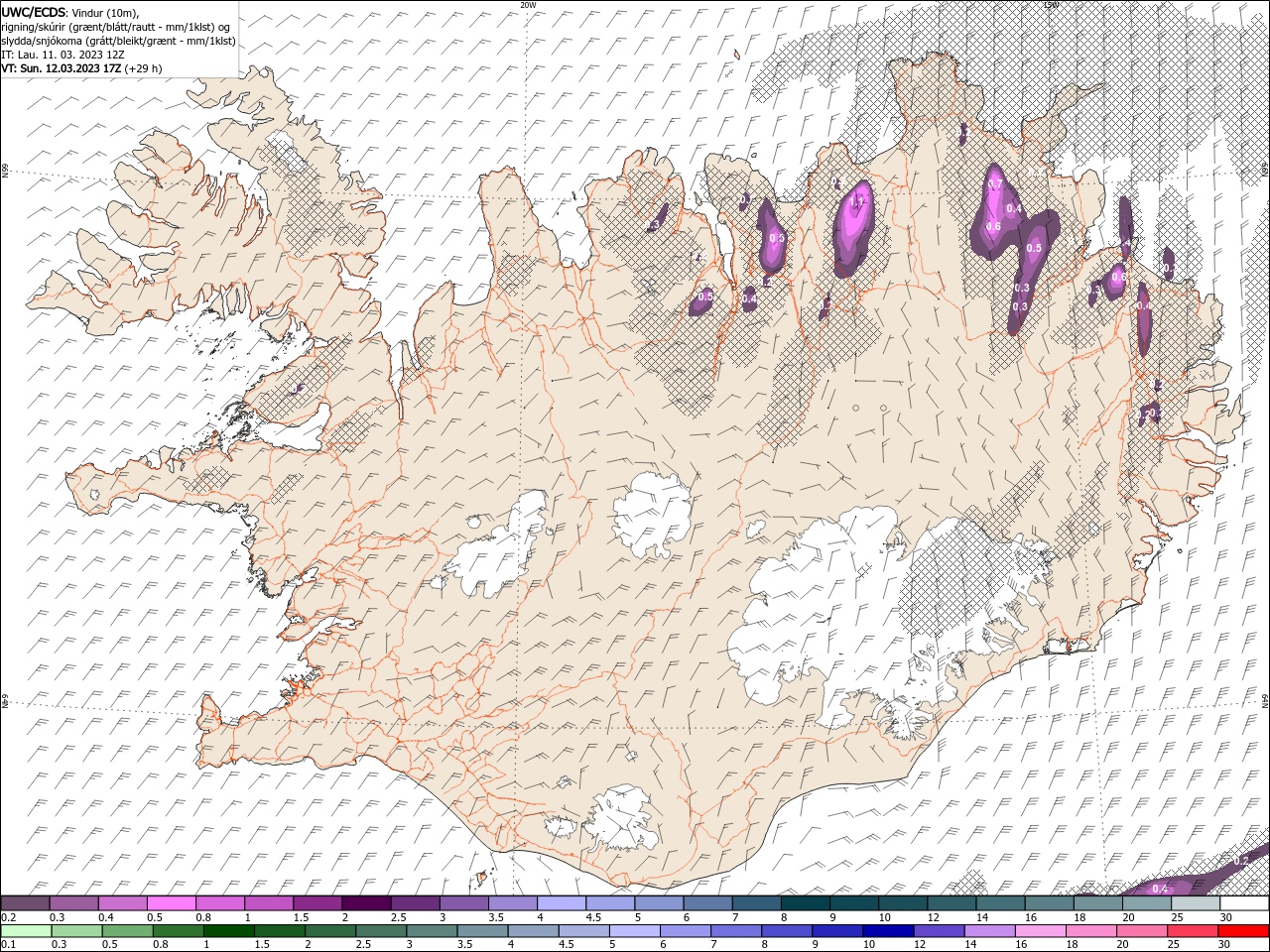This screenshot has width=1270, height=952.
Task: Pick the rain row swatch labeled 9
Action: point(837,931)
